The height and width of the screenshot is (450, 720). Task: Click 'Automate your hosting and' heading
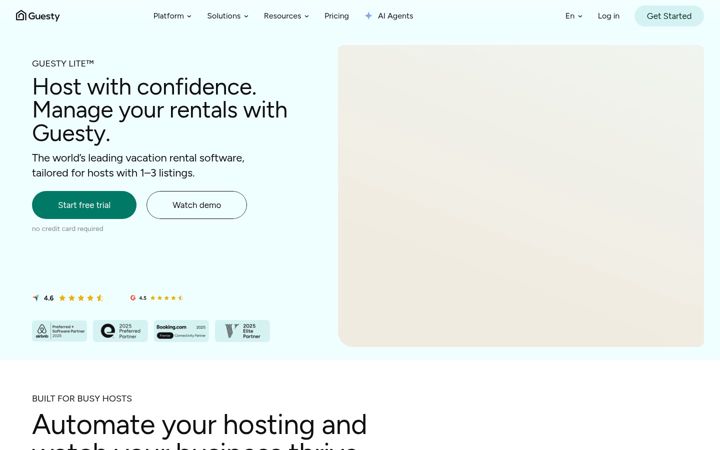point(199,425)
